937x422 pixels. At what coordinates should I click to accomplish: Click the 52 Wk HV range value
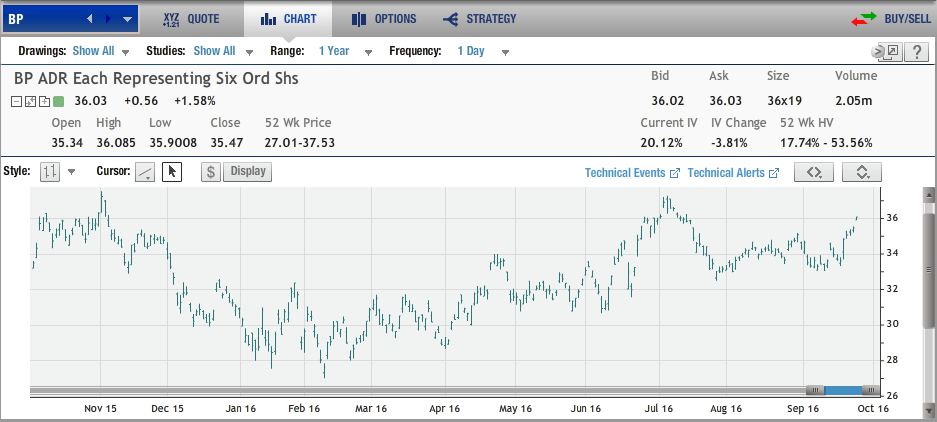tap(826, 143)
